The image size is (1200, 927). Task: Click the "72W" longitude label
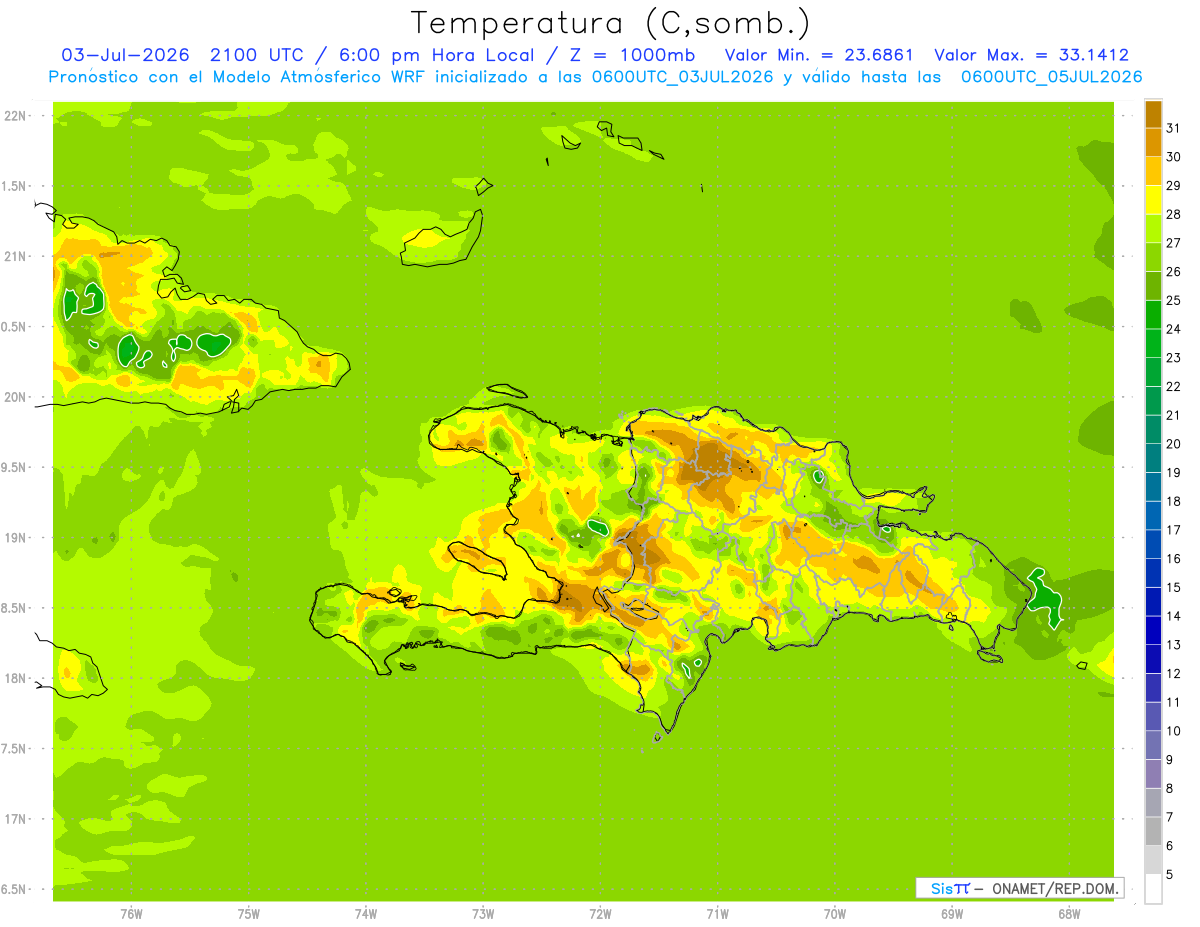point(600,914)
